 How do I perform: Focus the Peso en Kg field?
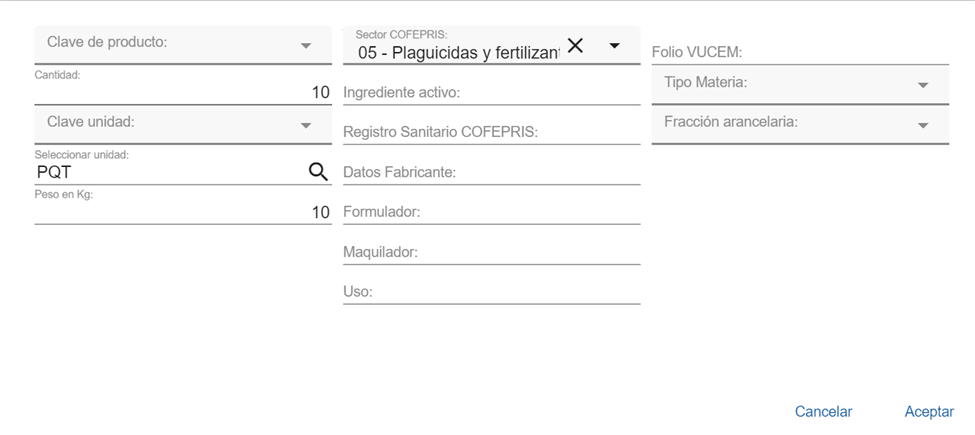180,212
